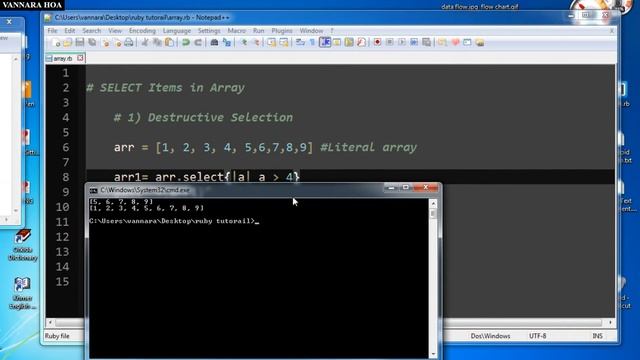
Task: Open Replace dialog from the toolbar
Action: 227,42
